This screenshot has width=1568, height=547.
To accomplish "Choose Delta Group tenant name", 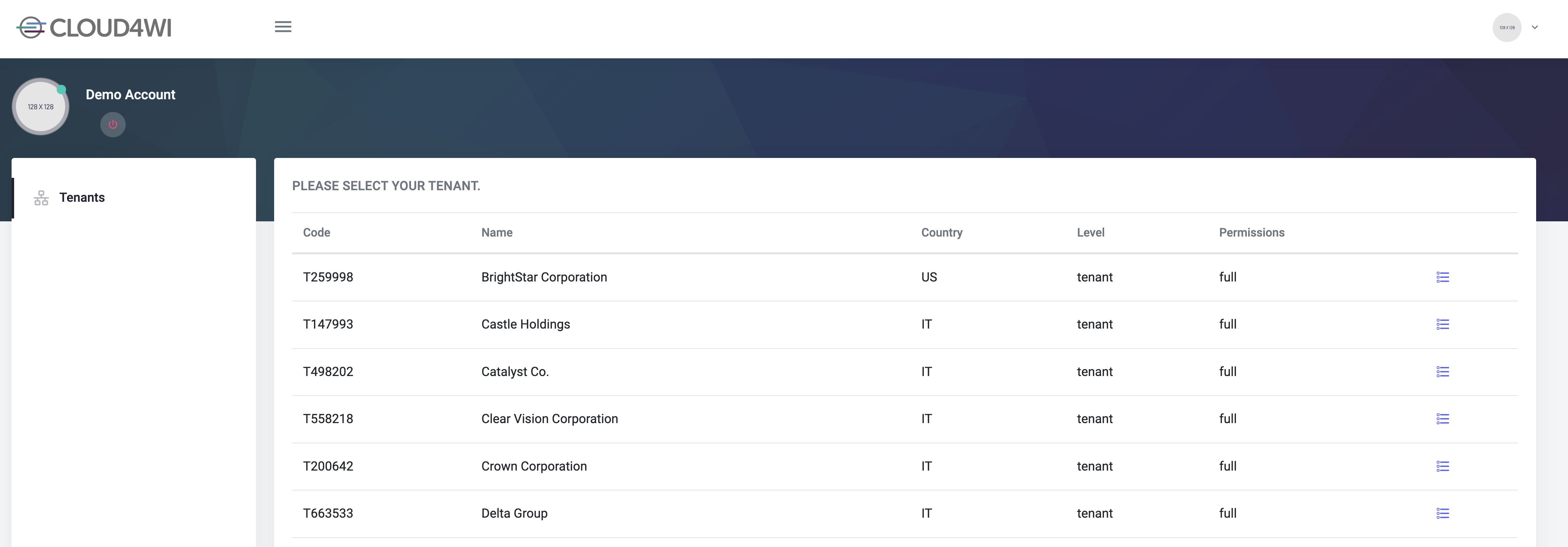I will click(514, 514).
